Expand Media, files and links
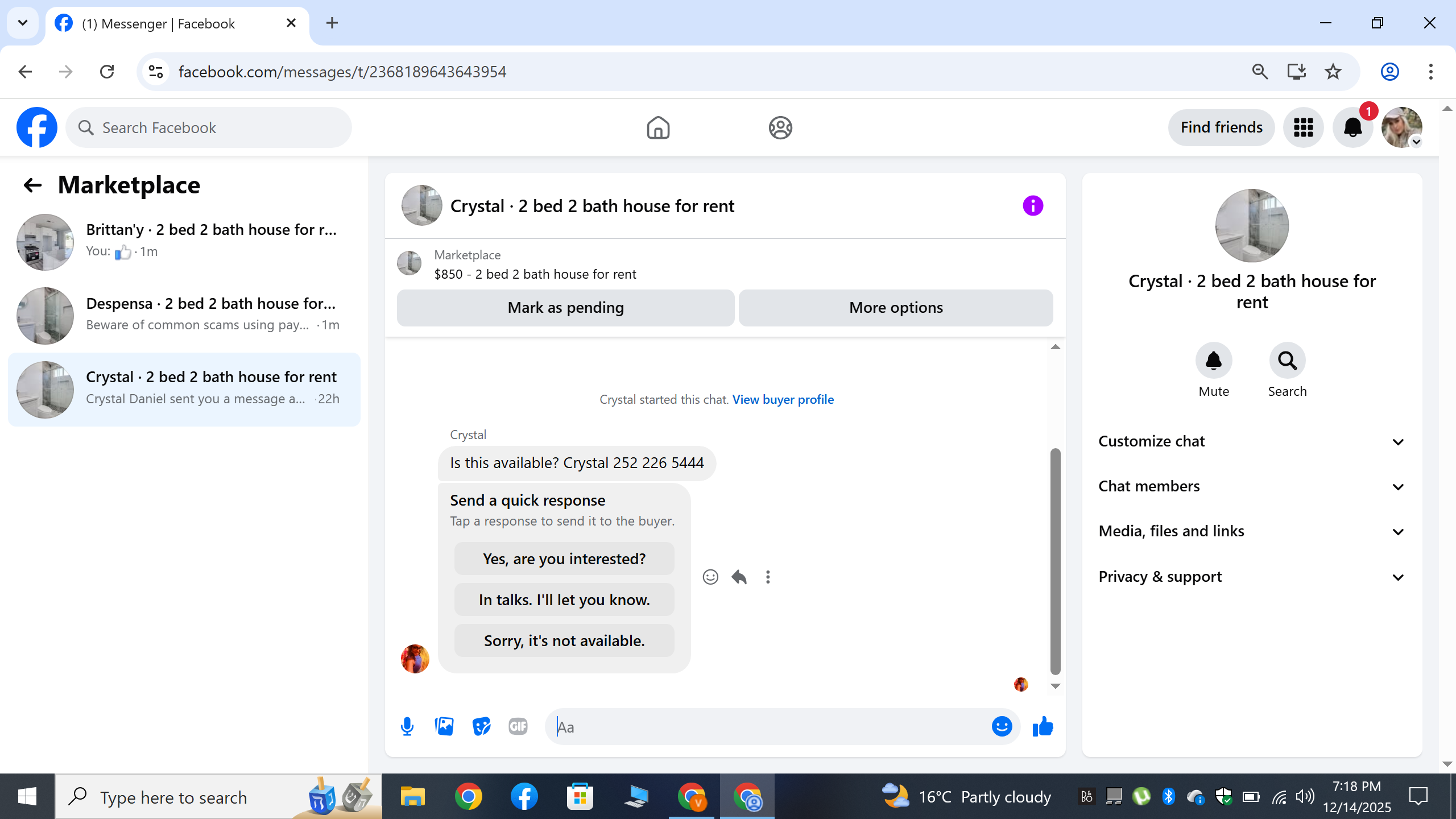1456x819 pixels. (1251, 531)
